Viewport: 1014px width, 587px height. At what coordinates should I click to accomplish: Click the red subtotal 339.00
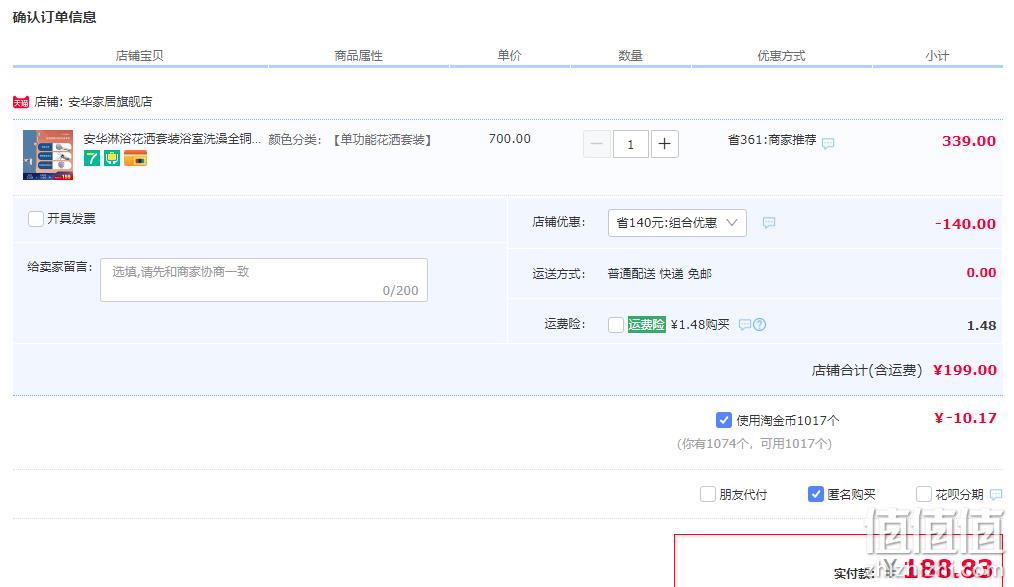pos(969,141)
